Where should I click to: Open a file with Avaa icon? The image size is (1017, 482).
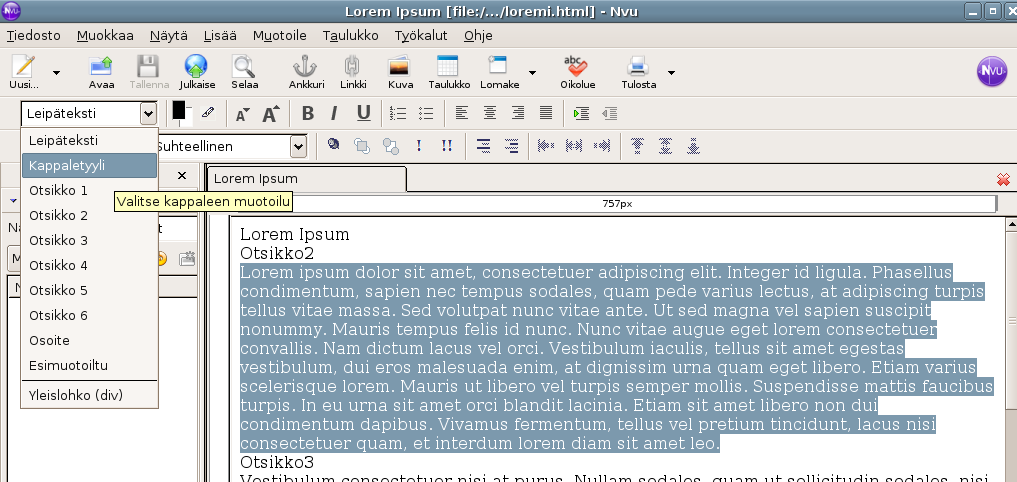pyautogui.click(x=101, y=70)
